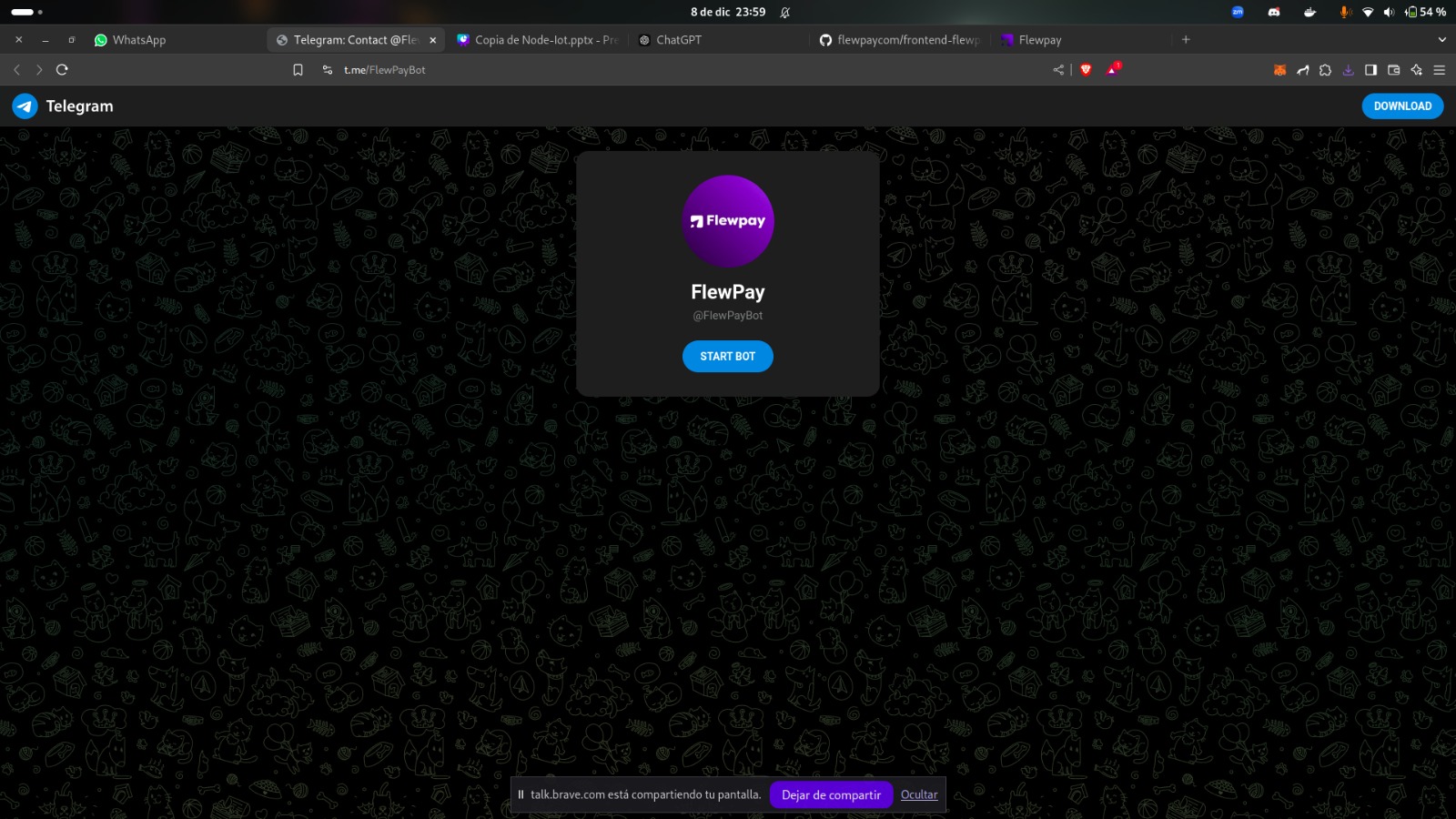Image resolution: width=1456 pixels, height=819 pixels.
Task: Click the @FlewPayBot username text
Action: [728, 316]
